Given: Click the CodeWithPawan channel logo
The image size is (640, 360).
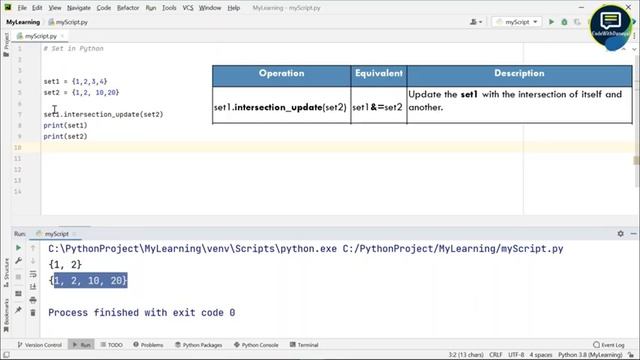Looking at the screenshot, I should [x=611, y=27].
